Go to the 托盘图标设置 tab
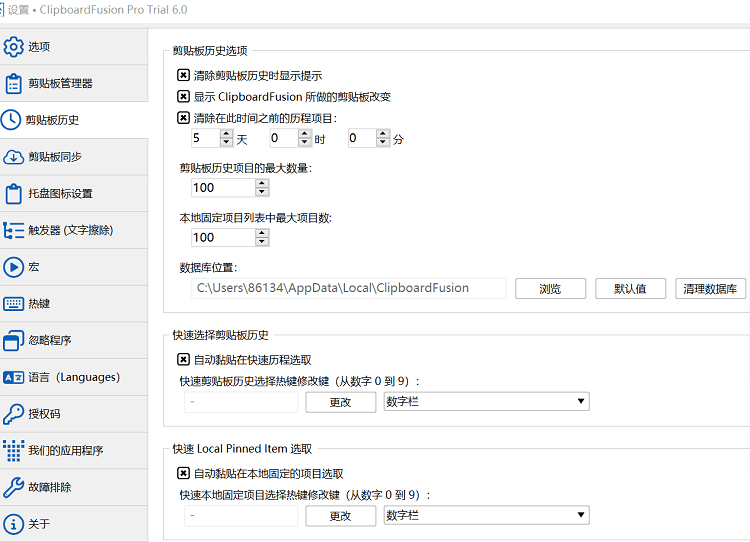Image resolution: width=750 pixels, height=542 pixels. coord(74,194)
